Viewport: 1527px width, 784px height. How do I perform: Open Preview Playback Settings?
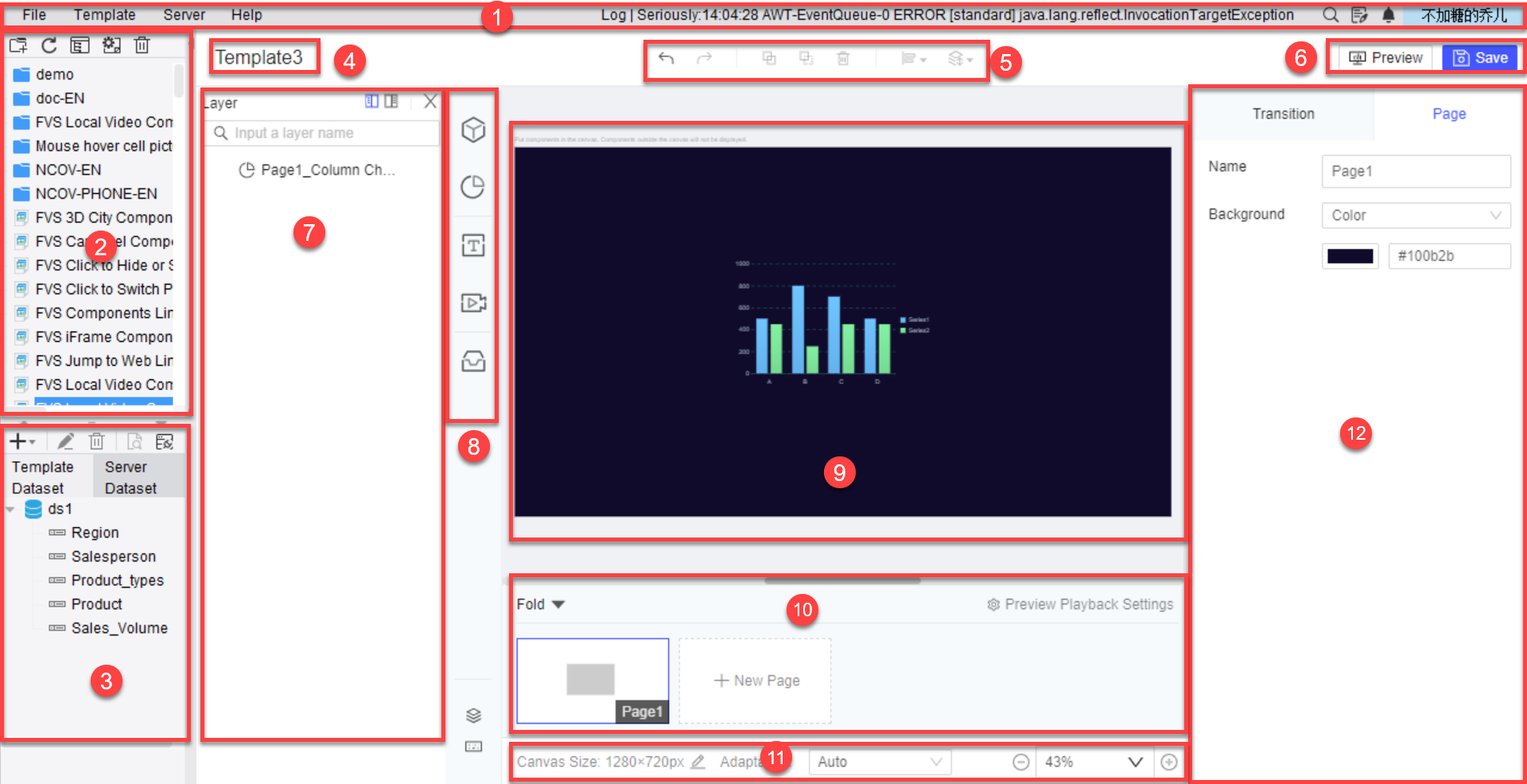pos(1079,604)
